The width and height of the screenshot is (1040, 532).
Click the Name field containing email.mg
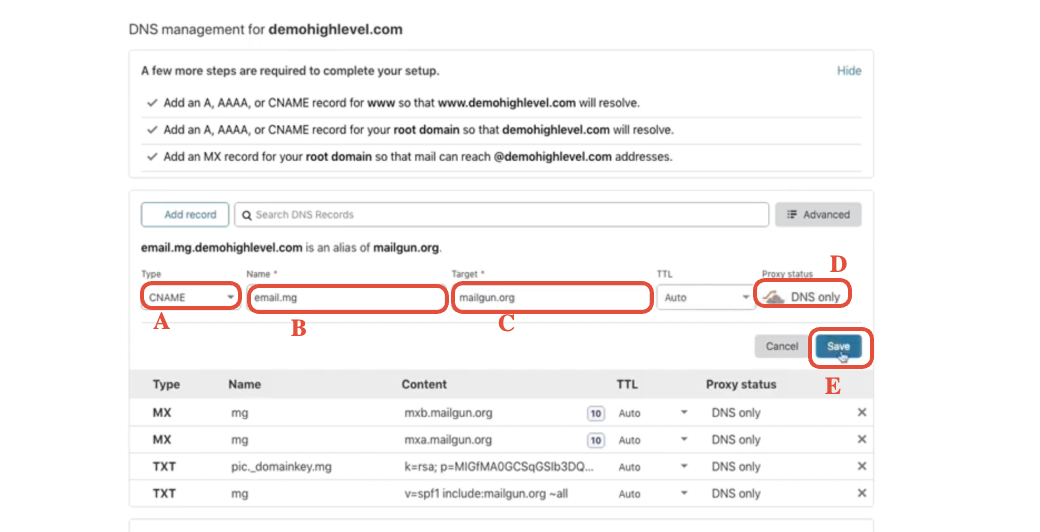click(x=346, y=298)
